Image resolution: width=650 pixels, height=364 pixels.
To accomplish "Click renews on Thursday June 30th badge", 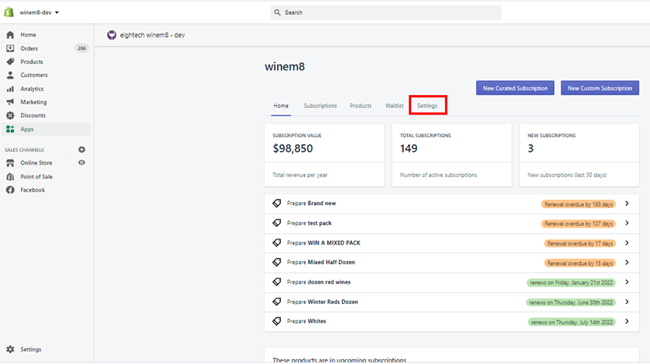I will pyautogui.click(x=571, y=302).
